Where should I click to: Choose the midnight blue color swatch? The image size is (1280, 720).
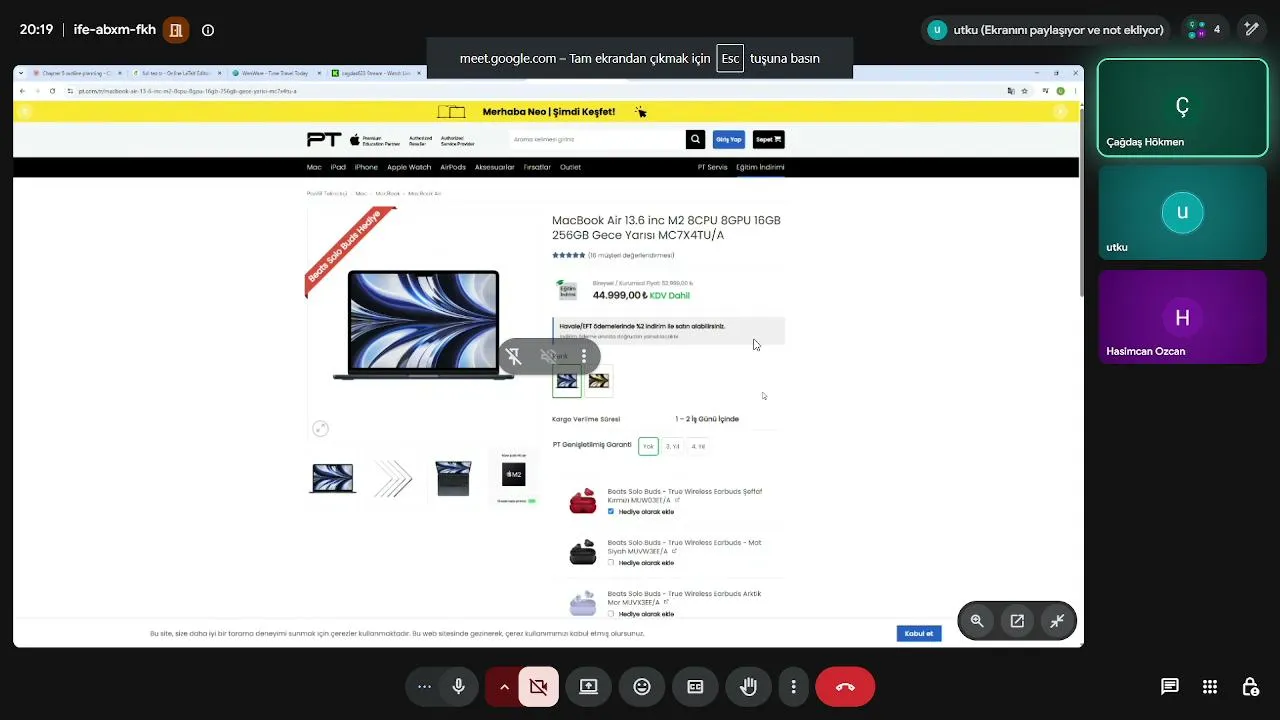tap(567, 381)
